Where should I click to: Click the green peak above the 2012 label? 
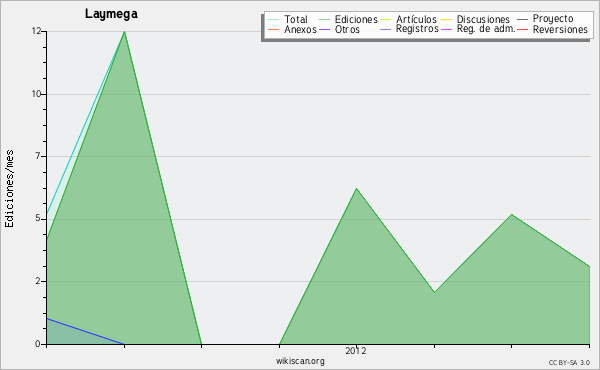pyautogui.click(x=356, y=189)
